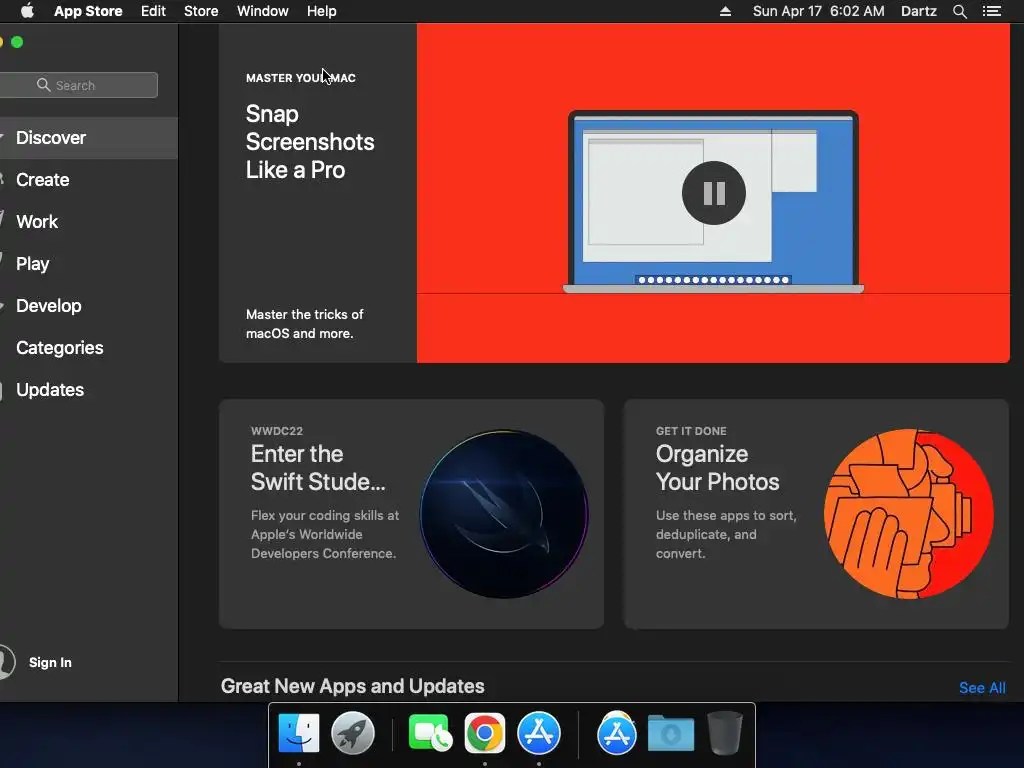Click Sign In at sidebar bottom
Viewport: 1024px width, 768px height.
(50, 662)
